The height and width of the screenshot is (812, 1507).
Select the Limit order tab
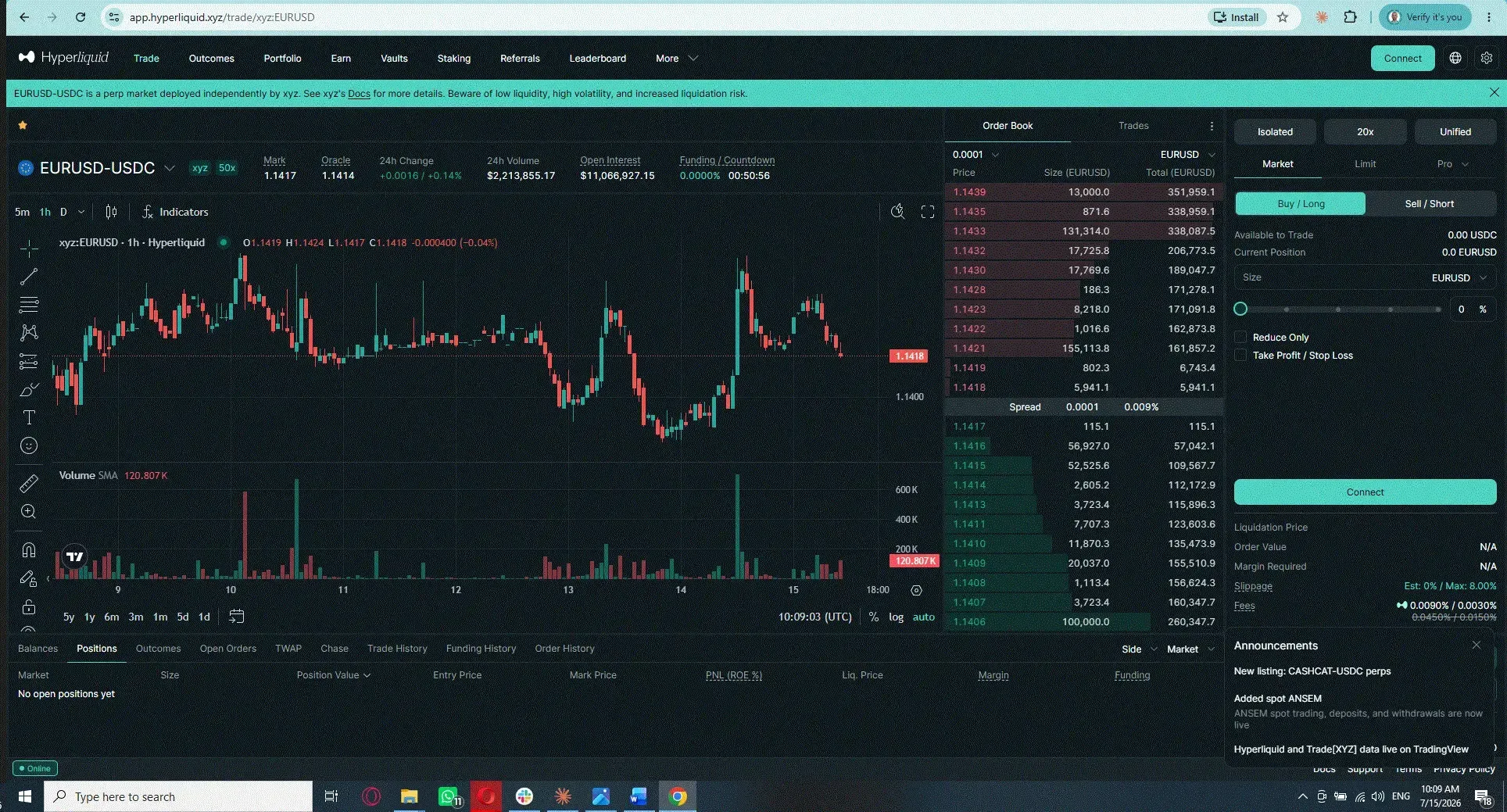(1365, 164)
